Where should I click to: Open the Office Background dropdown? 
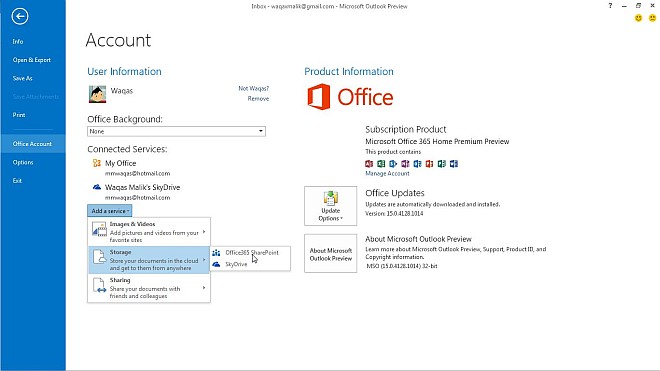pyautogui.click(x=176, y=131)
